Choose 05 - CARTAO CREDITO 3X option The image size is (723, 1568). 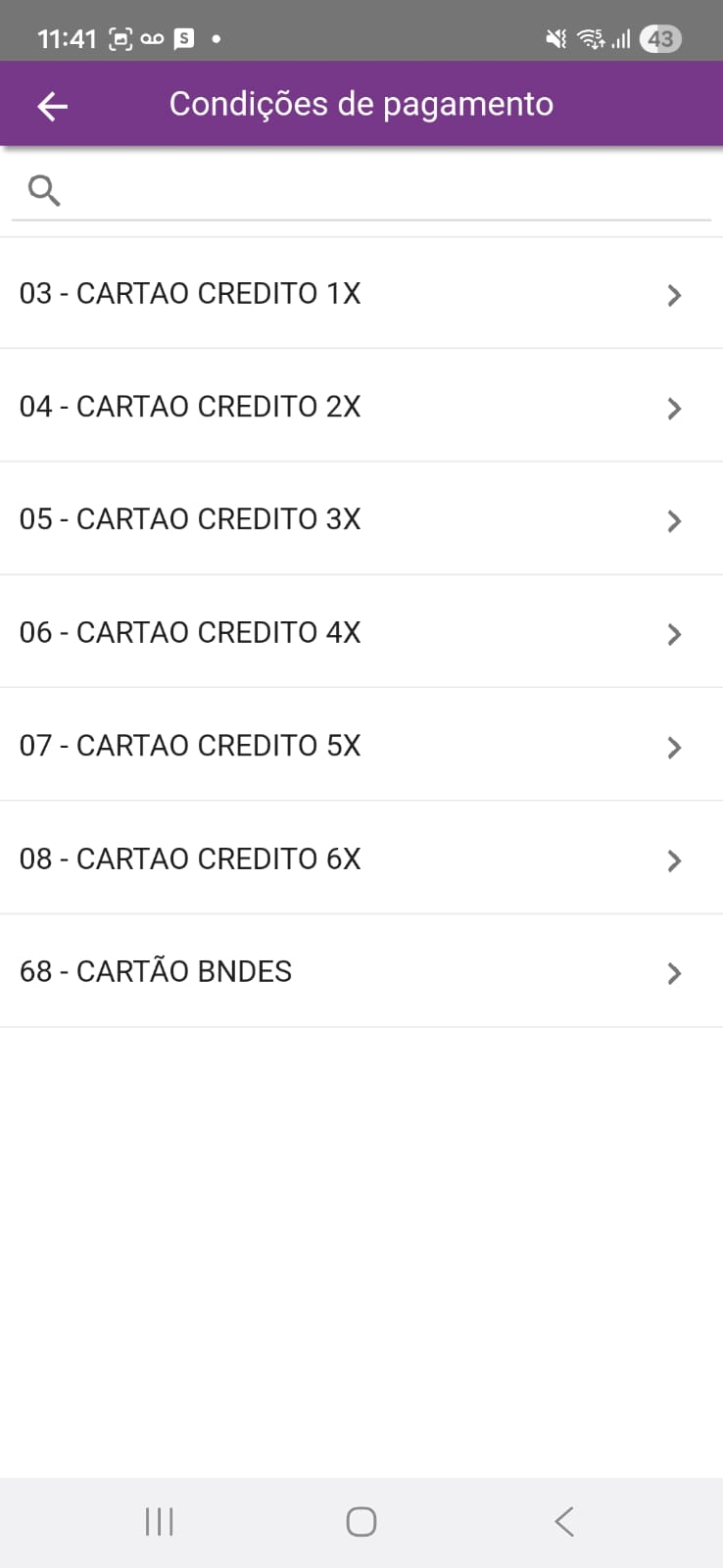[190, 519]
